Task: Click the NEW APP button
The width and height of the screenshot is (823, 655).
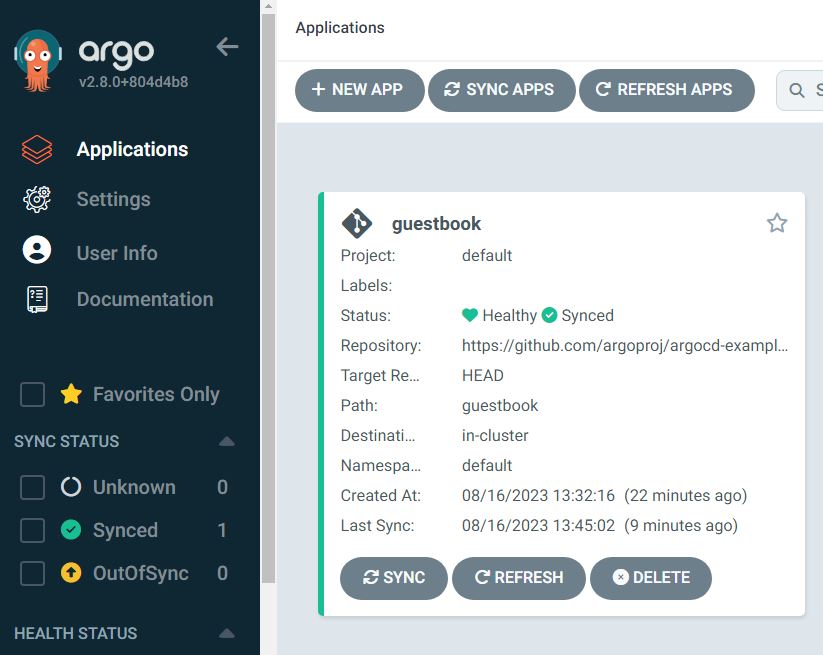Action: (x=360, y=90)
